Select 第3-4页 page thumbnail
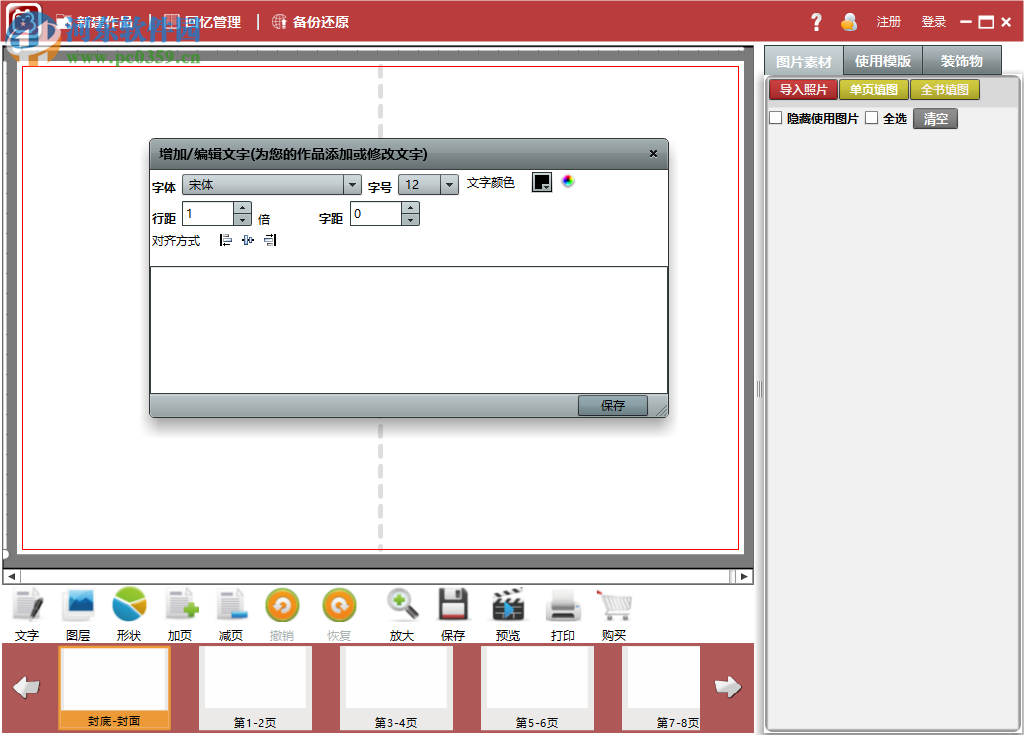The image size is (1024, 735). 396,688
